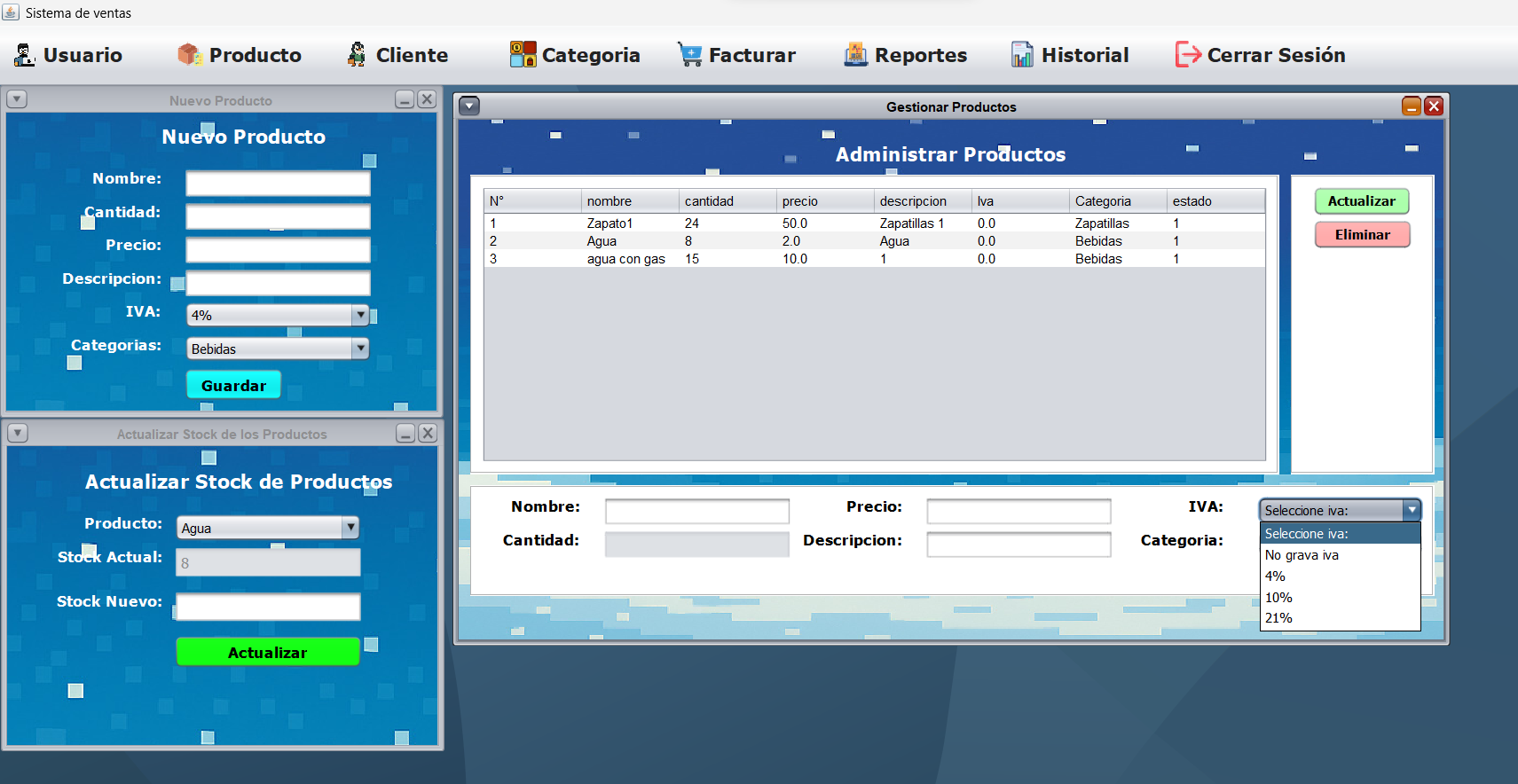Click Cantidad field in Nuevo Producto
Screen dimensions: 1518x784
[278, 216]
